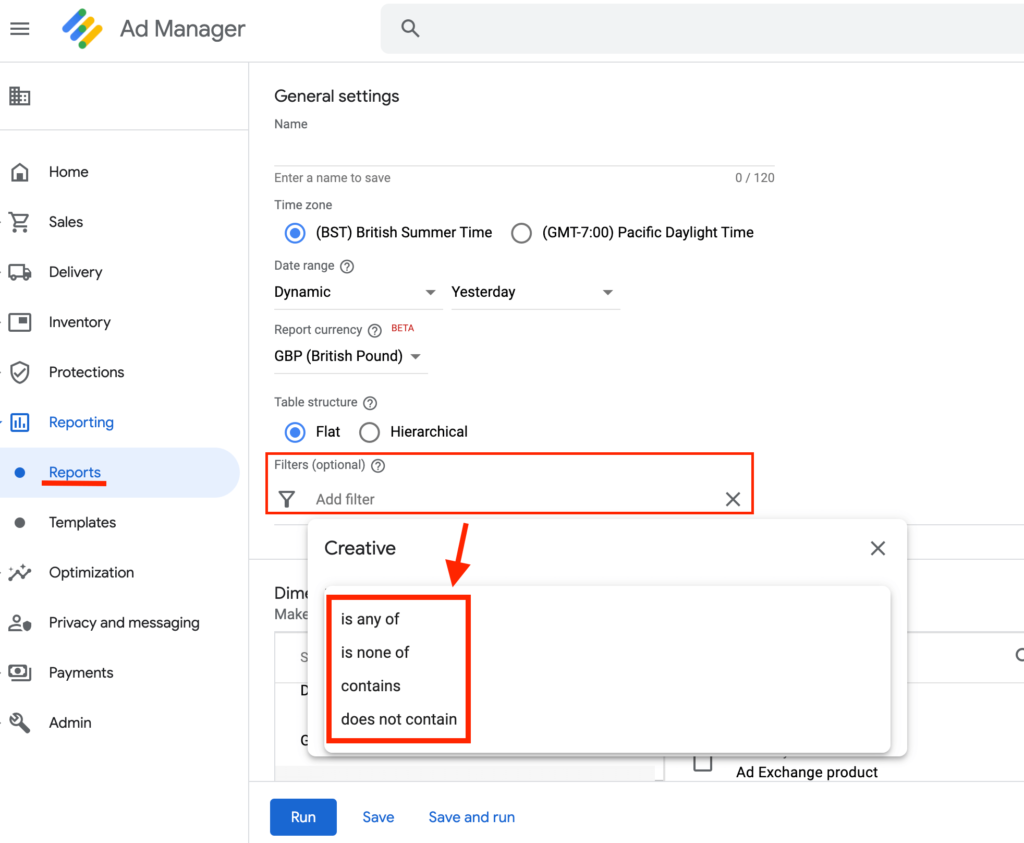Open the Delivery section
This screenshot has height=843, width=1024.
[75, 271]
